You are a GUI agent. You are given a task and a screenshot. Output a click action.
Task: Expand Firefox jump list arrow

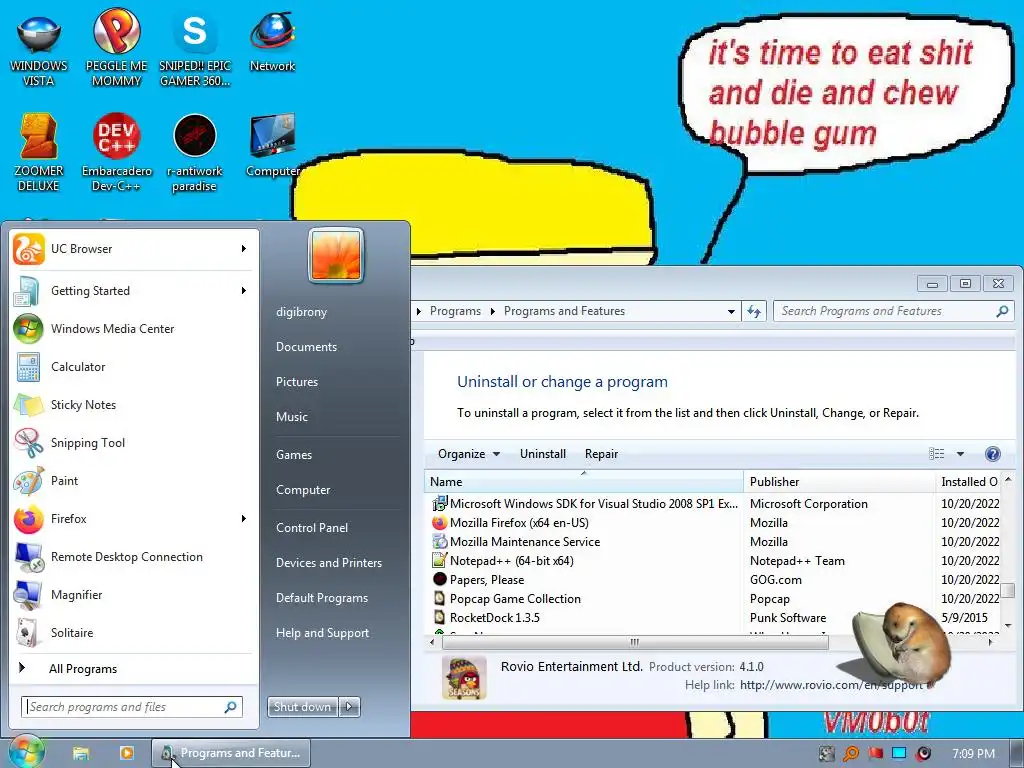pyautogui.click(x=244, y=519)
